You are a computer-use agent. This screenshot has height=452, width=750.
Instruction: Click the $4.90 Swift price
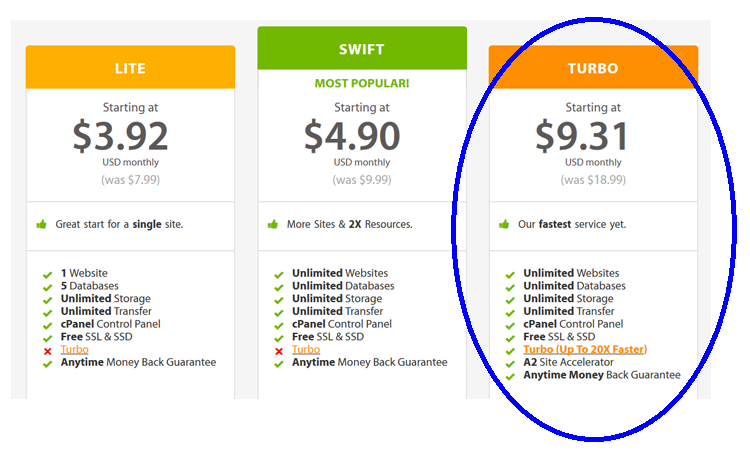[x=352, y=136]
